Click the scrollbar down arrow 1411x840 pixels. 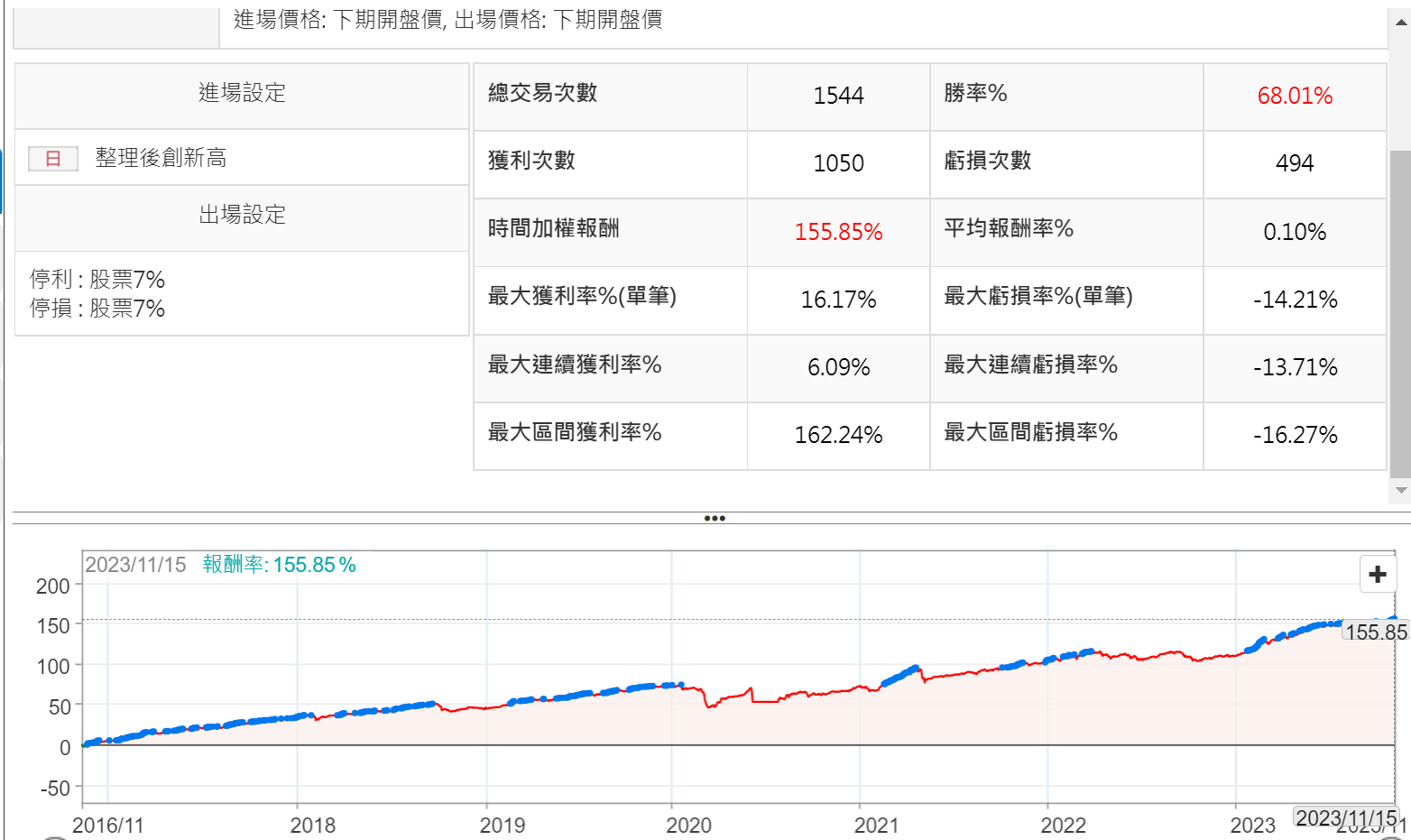[x=1400, y=491]
